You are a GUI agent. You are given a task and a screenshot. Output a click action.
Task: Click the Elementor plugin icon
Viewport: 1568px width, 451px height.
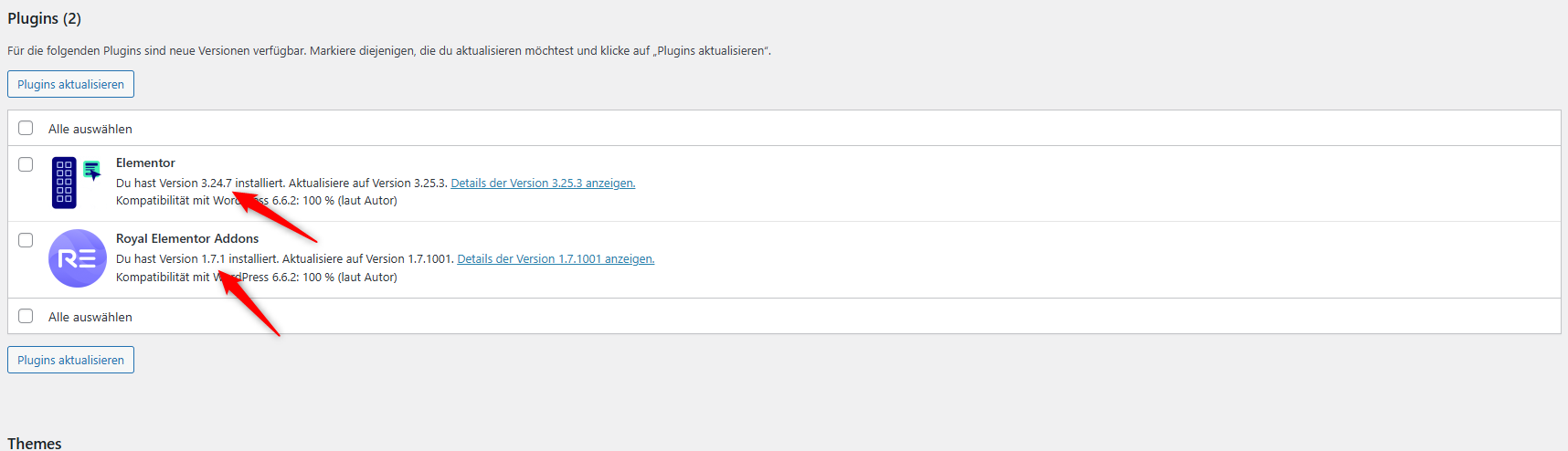64,183
